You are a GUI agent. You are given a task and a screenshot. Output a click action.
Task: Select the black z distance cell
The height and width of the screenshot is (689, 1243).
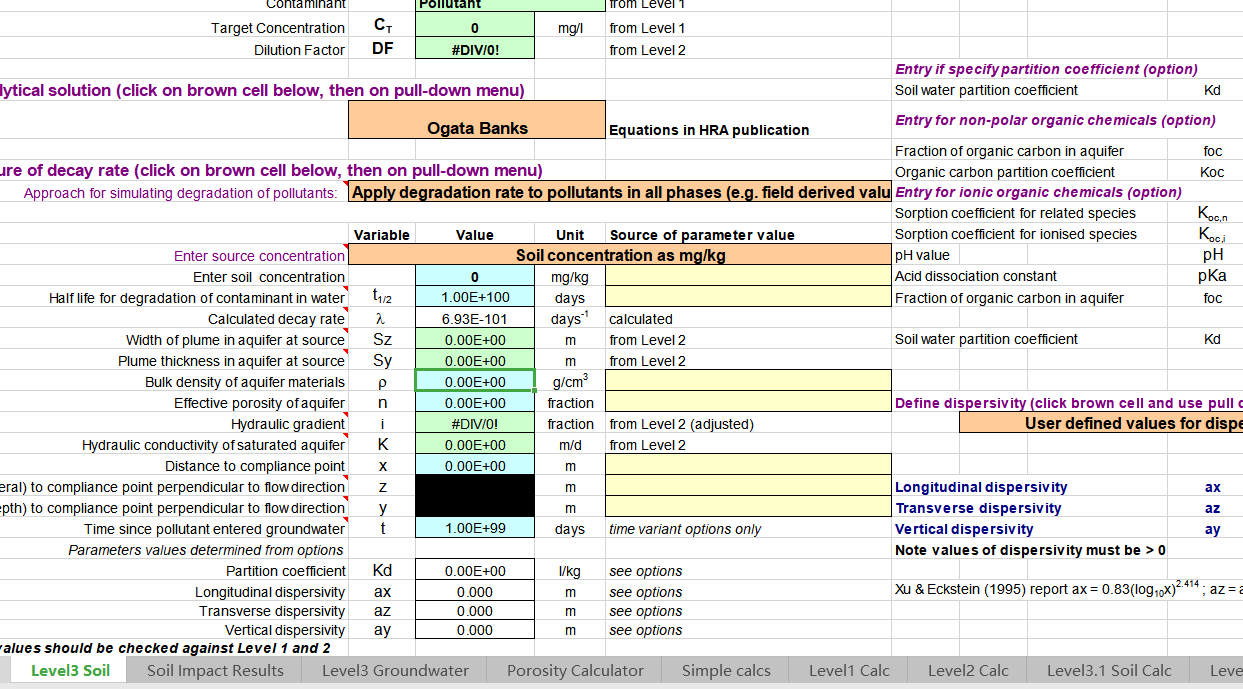pos(475,487)
